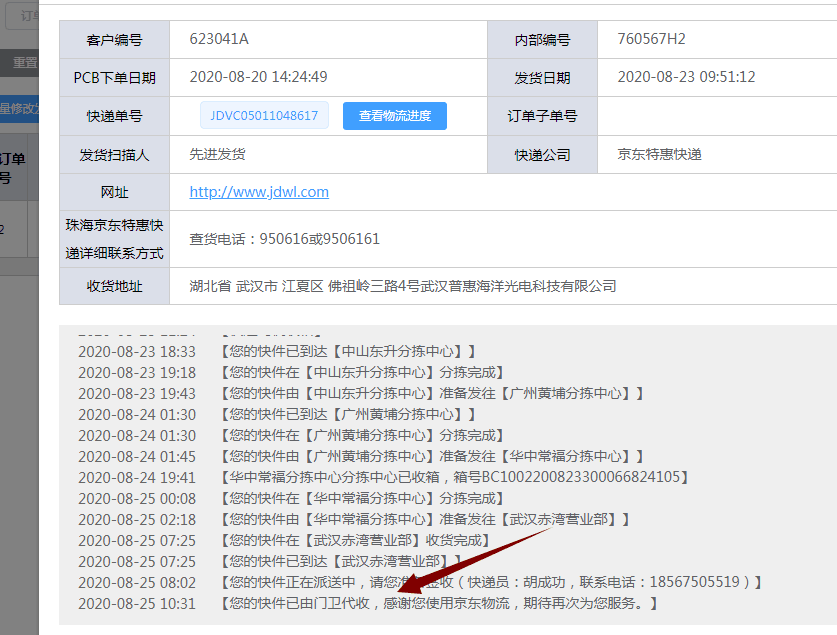Click the 京东特惠快递 courier company value
The width and height of the screenshot is (837, 635).
point(659,154)
